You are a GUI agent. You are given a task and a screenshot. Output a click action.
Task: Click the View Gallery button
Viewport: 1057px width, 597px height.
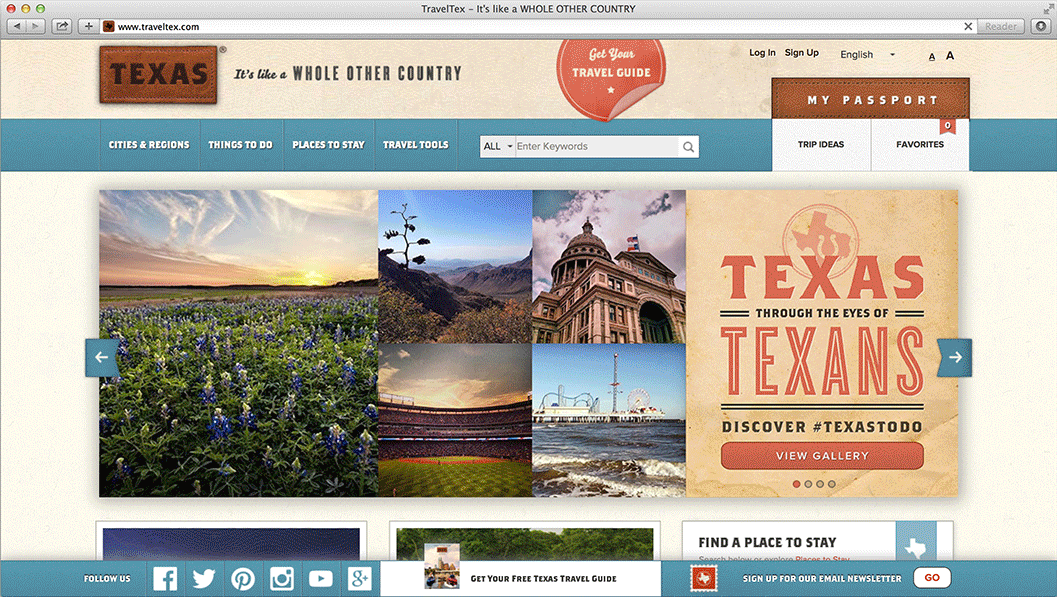(x=822, y=455)
